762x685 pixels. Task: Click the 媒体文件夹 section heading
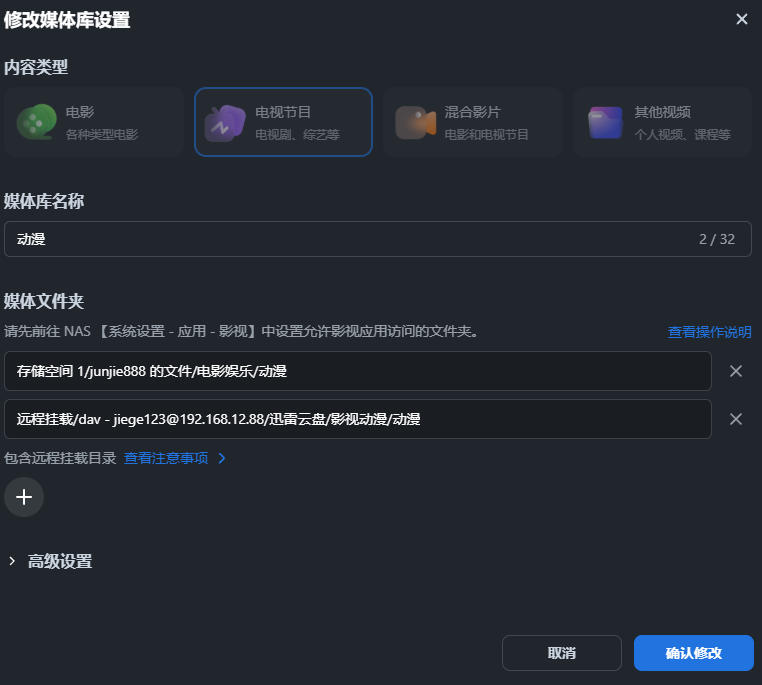44,301
